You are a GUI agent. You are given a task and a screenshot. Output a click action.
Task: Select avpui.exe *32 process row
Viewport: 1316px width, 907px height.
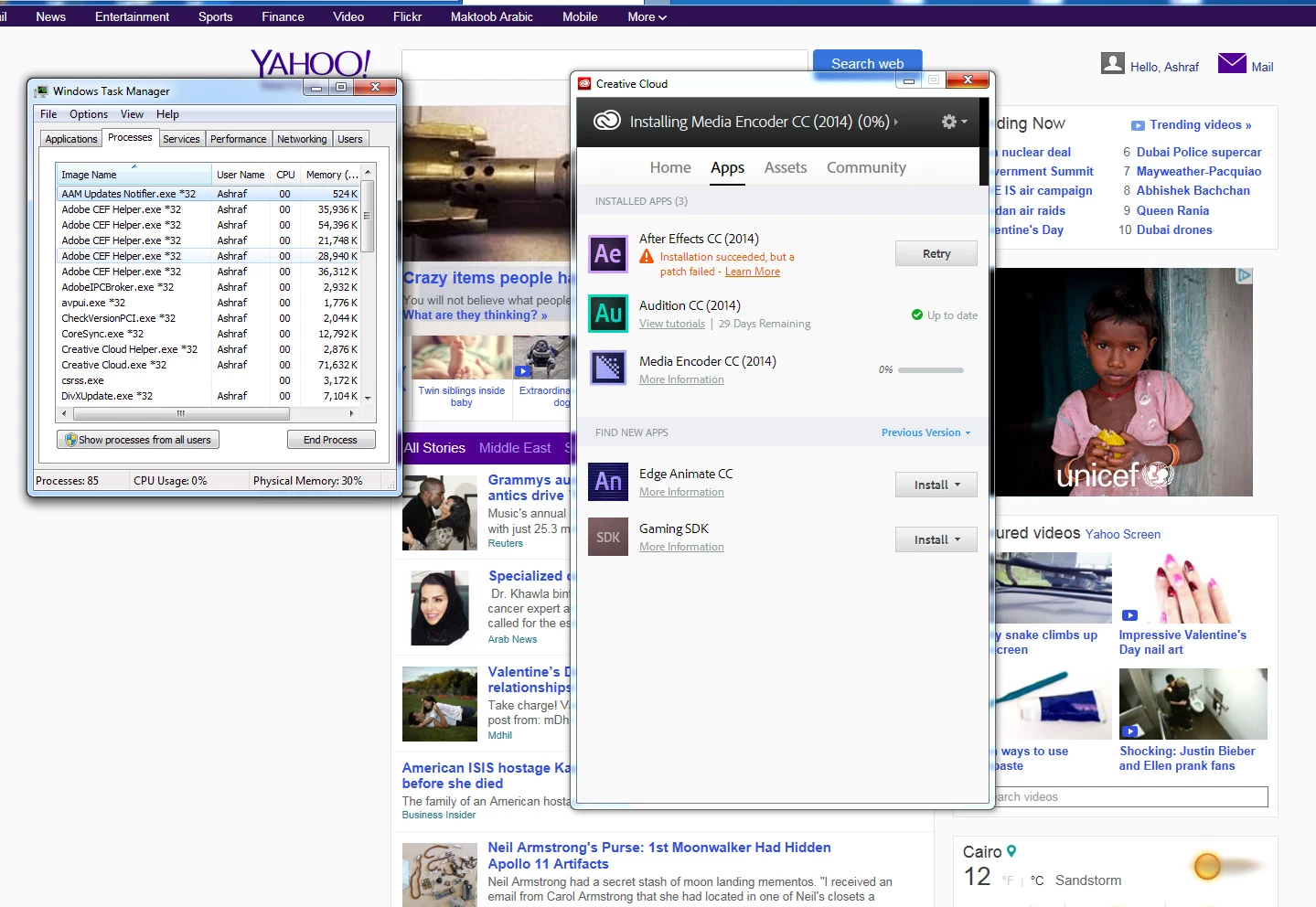pos(209,303)
